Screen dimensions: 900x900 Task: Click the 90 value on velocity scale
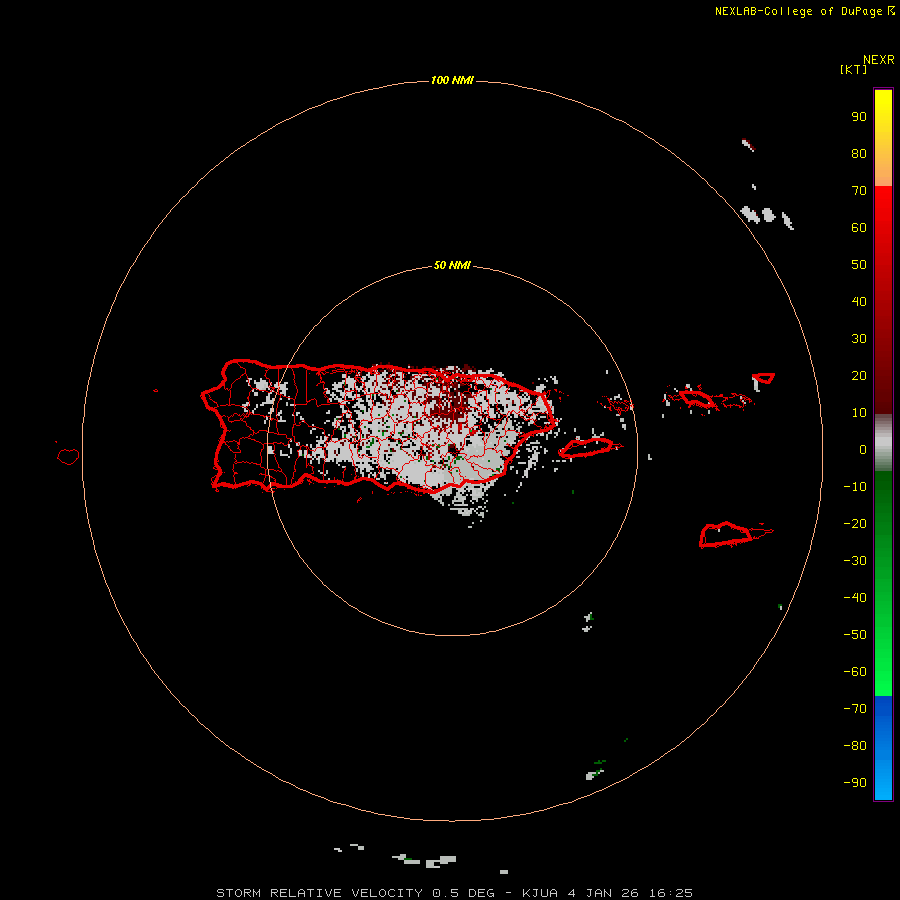click(859, 117)
